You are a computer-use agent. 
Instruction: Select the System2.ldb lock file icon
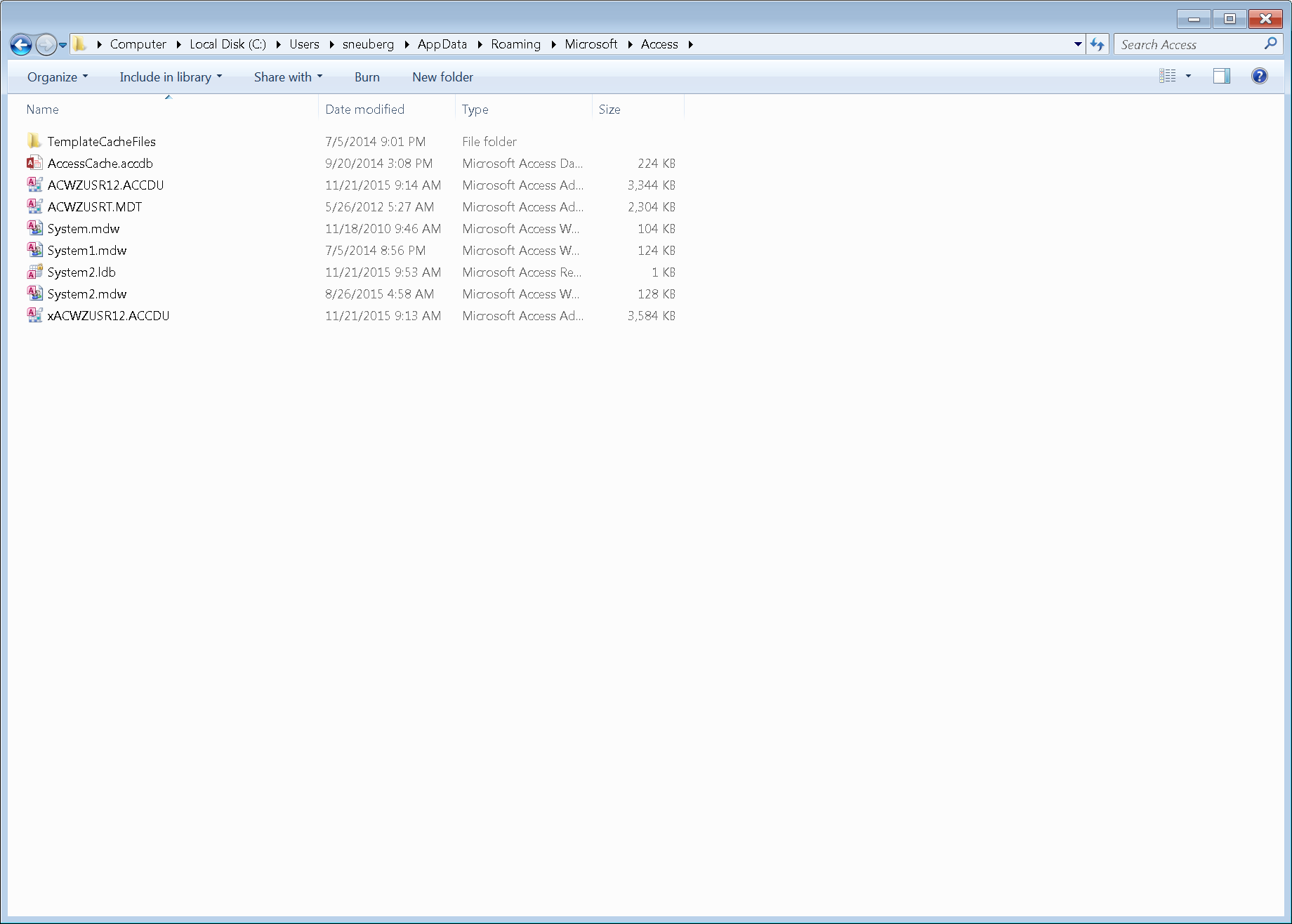pyautogui.click(x=34, y=272)
